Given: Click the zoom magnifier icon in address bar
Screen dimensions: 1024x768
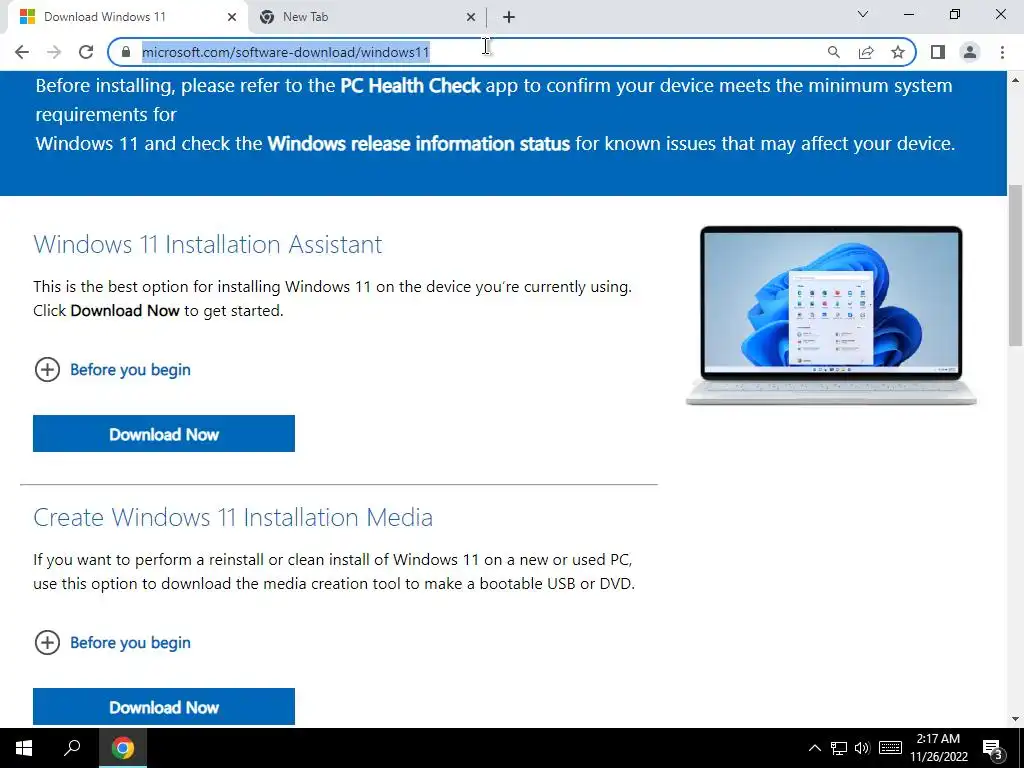Looking at the screenshot, I should coord(833,52).
